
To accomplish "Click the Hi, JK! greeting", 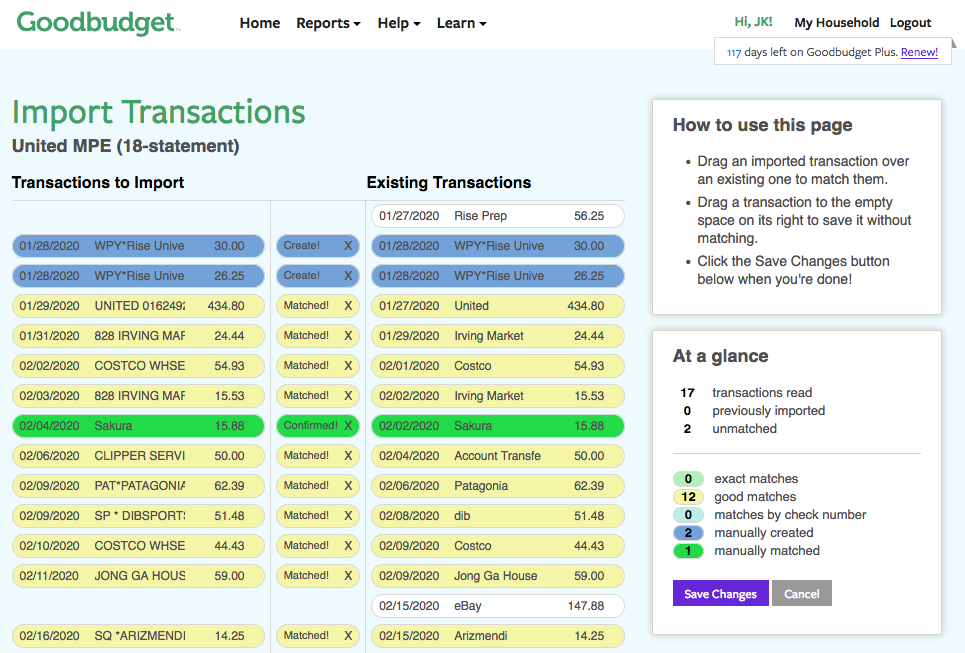I will [x=753, y=22].
